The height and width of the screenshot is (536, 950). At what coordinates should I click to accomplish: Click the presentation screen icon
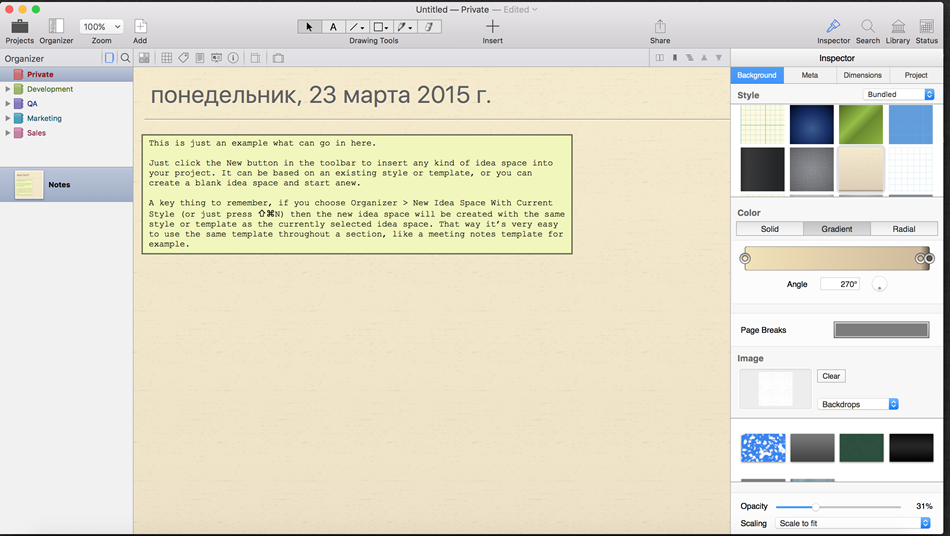(x=216, y=58)
